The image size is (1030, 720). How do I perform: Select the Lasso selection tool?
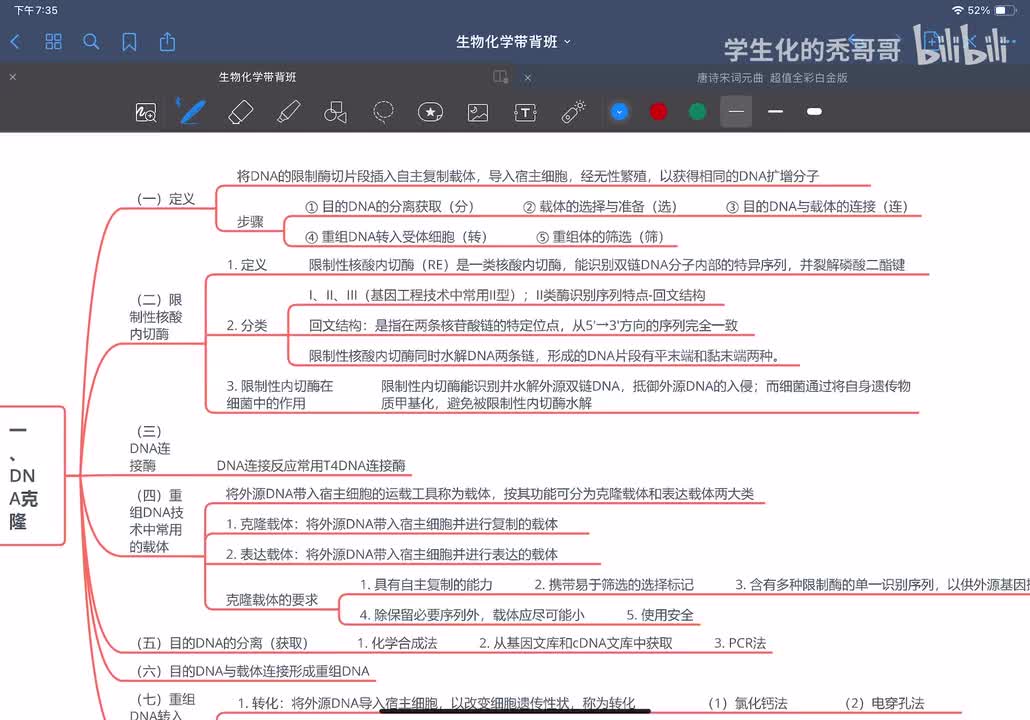coord(383,112)
